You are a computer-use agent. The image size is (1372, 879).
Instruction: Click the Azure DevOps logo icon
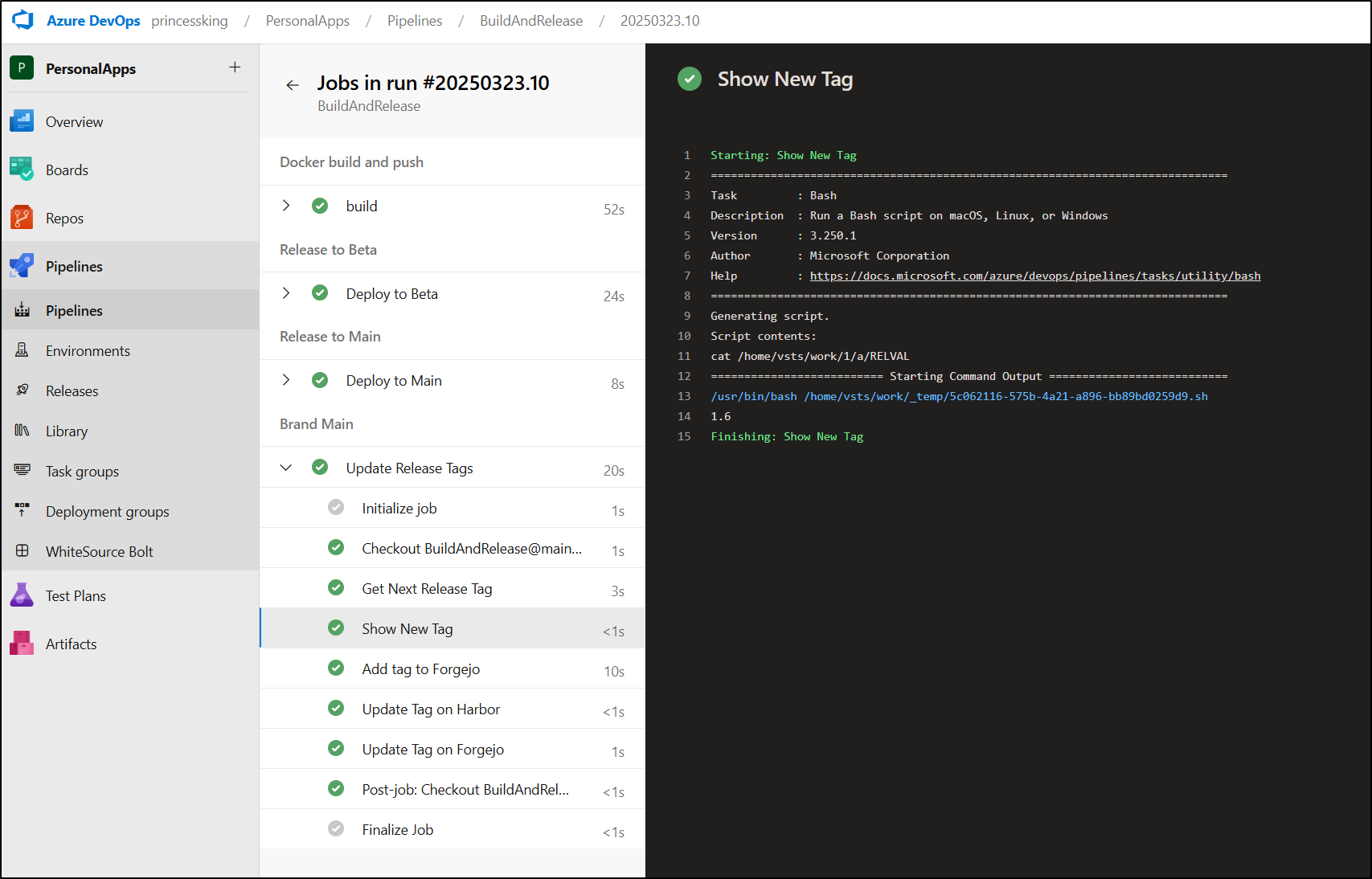[x=23, y=20]
